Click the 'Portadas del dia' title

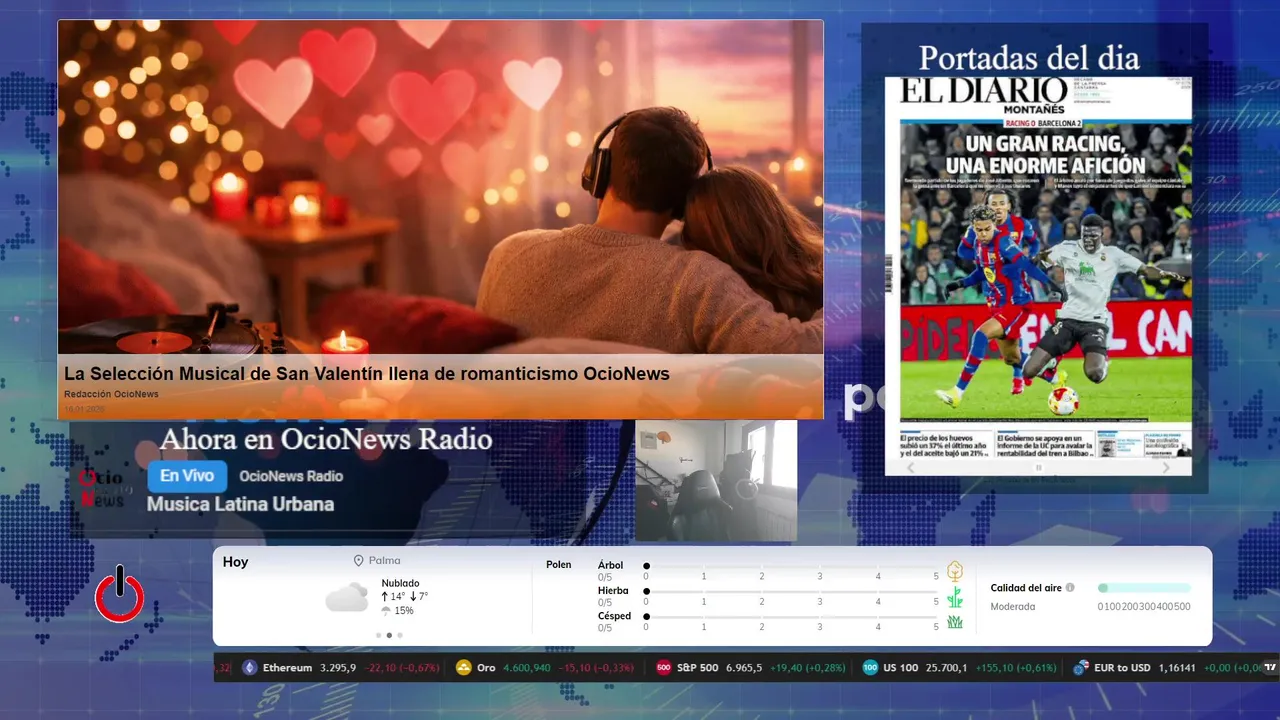pyautogui.click(x=1029, y=57)
